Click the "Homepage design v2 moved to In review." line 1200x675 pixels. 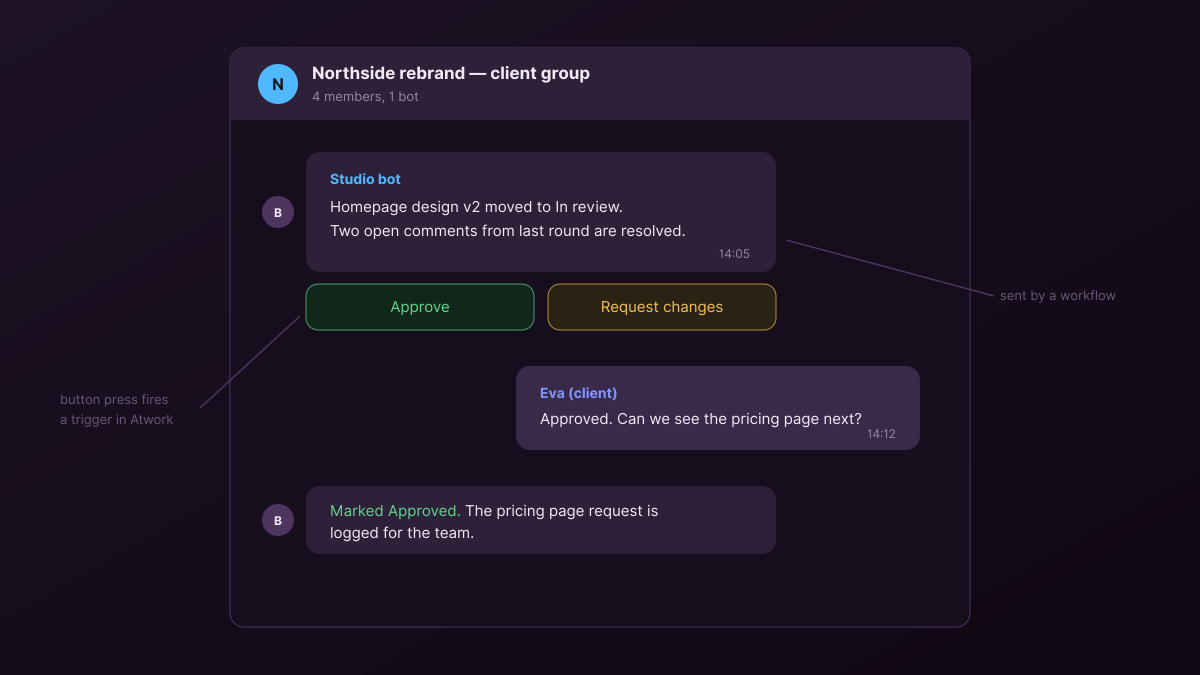pyautogui.click(x=476, y=207)
